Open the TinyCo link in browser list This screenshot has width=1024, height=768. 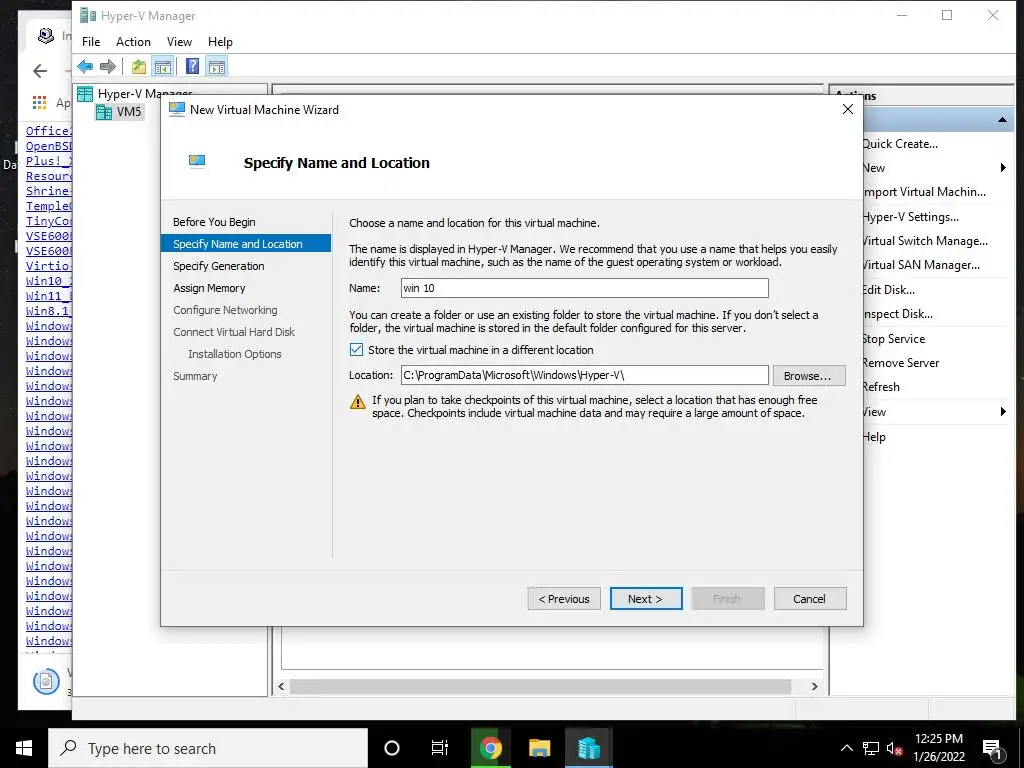48,221
